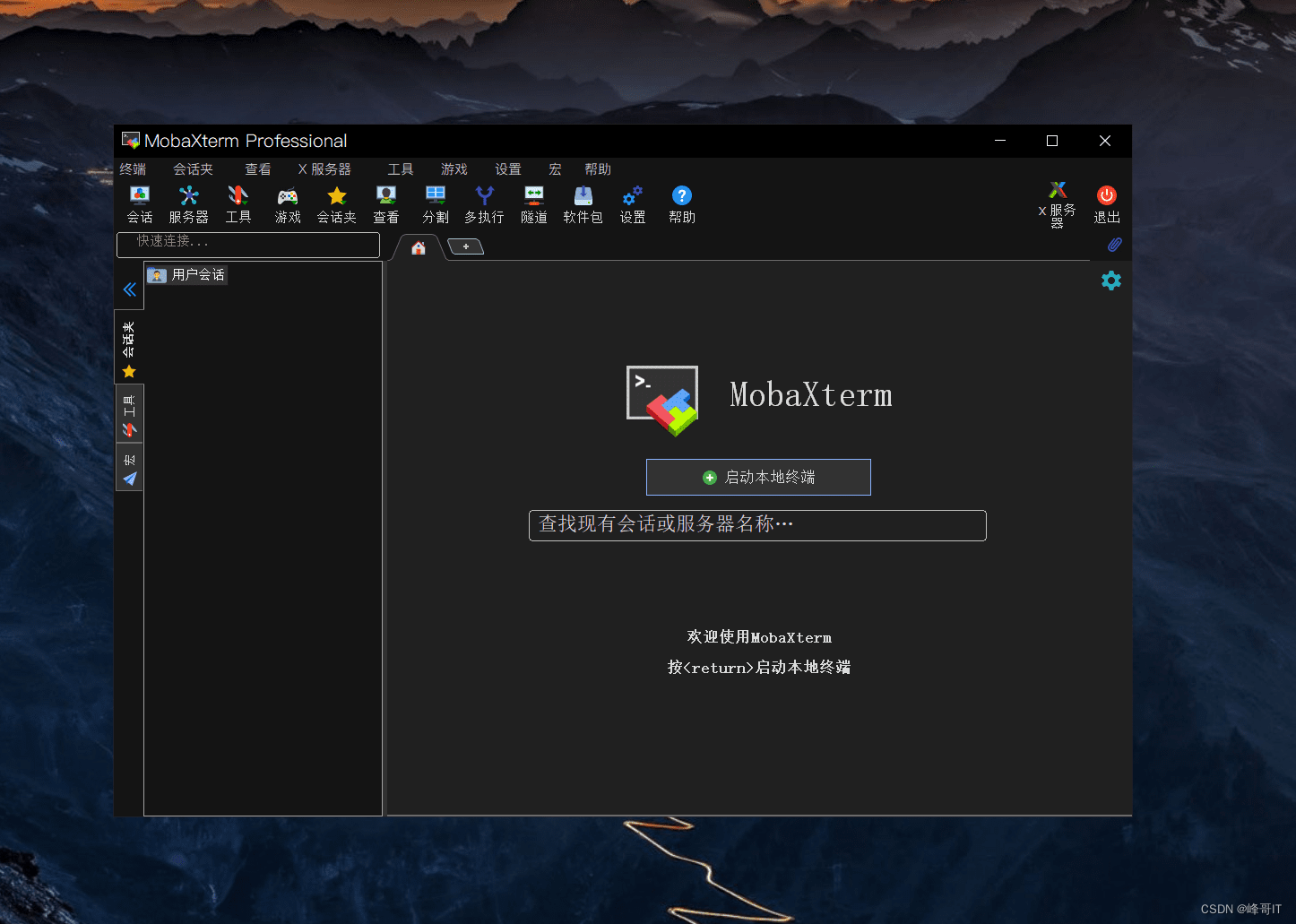Click the 启动本地终端 button
1296x924 pixels.
(758, 477)
